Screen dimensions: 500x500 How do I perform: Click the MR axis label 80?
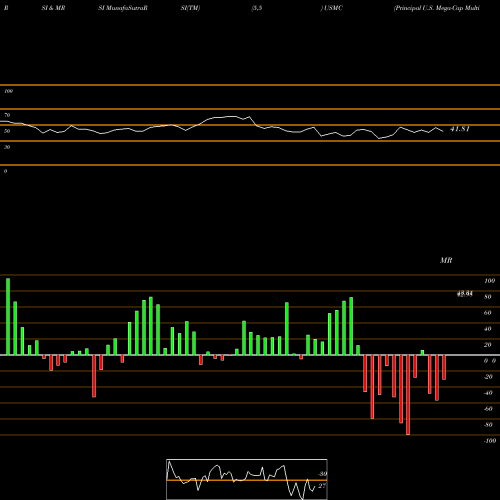(x=487, y=297)
